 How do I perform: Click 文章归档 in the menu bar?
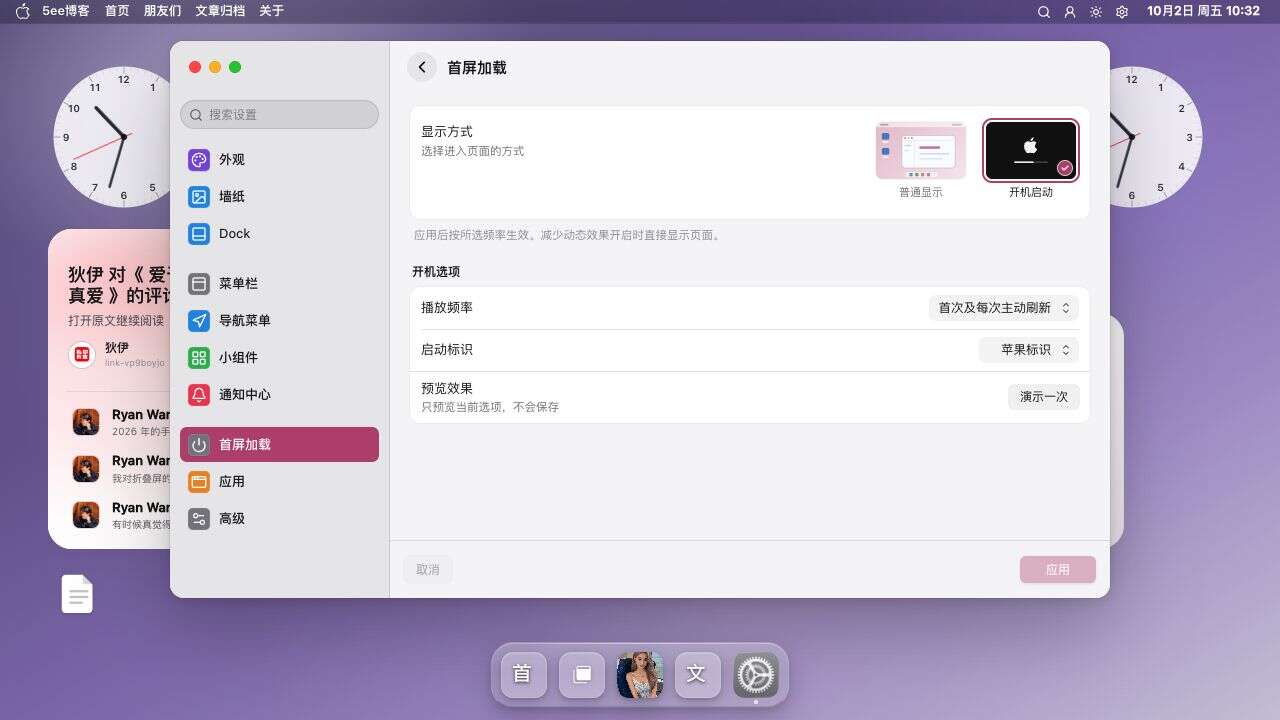click(x=220, y=11)
